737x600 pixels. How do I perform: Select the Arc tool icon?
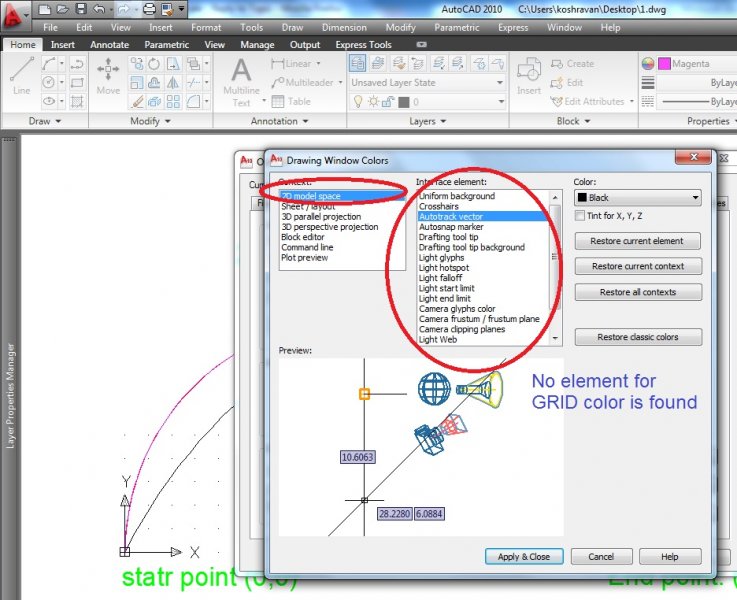48,63
